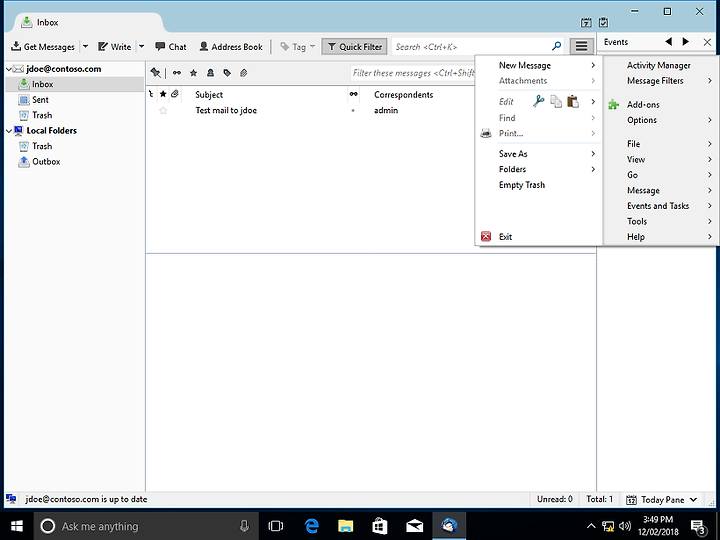
Task: Collapse the Local Folders tree
Action: (9, 131)
